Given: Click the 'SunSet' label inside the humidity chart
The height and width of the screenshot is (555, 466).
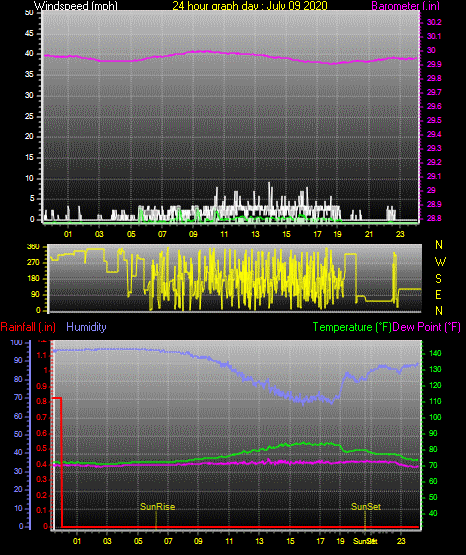Looking at the screenshot, I should (x=366, y=507).
